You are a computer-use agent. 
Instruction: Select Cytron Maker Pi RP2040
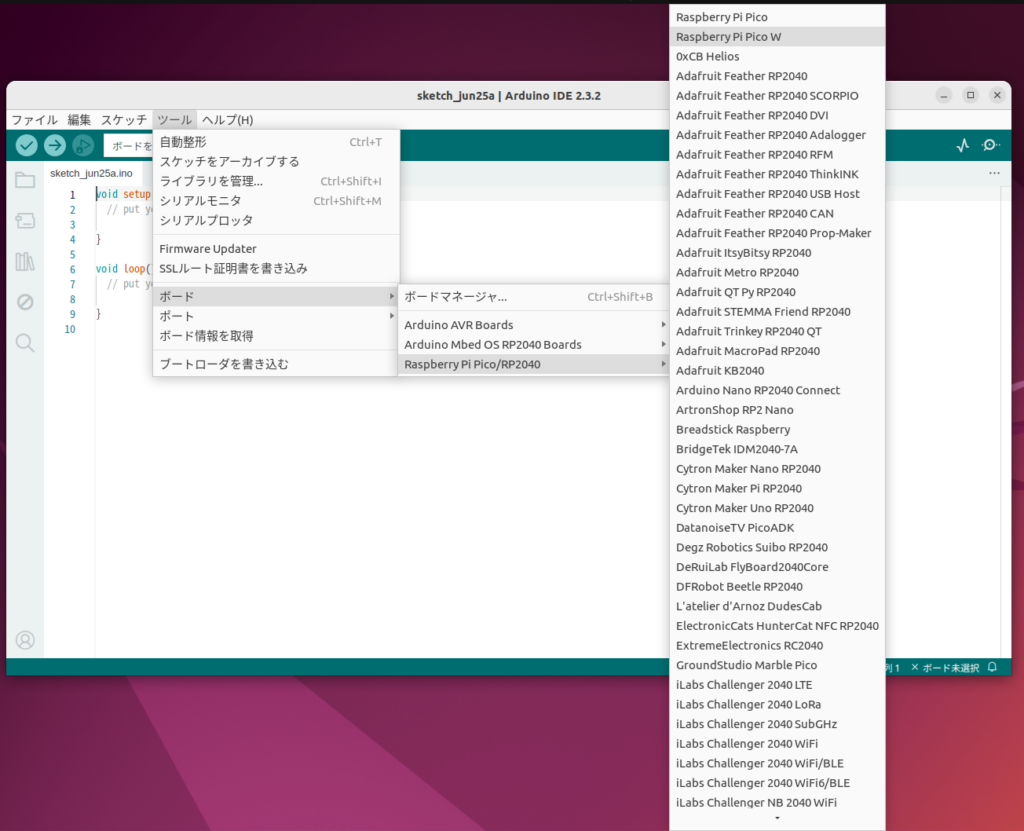click(x=777, y=488)
